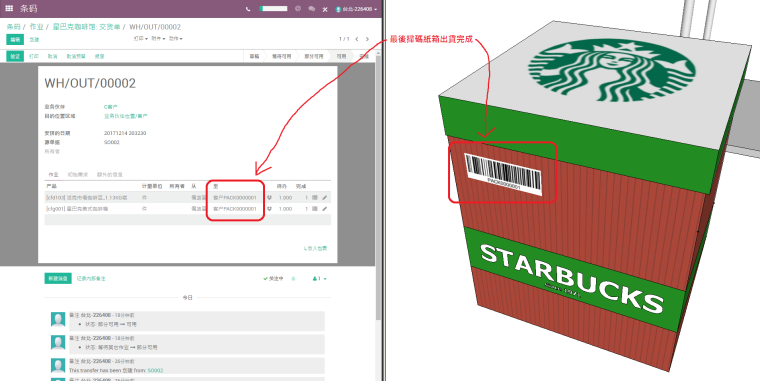This screenshot has height=381, width=760.
Task: Click the phone call icon in top bar
Action: point(248,9)
